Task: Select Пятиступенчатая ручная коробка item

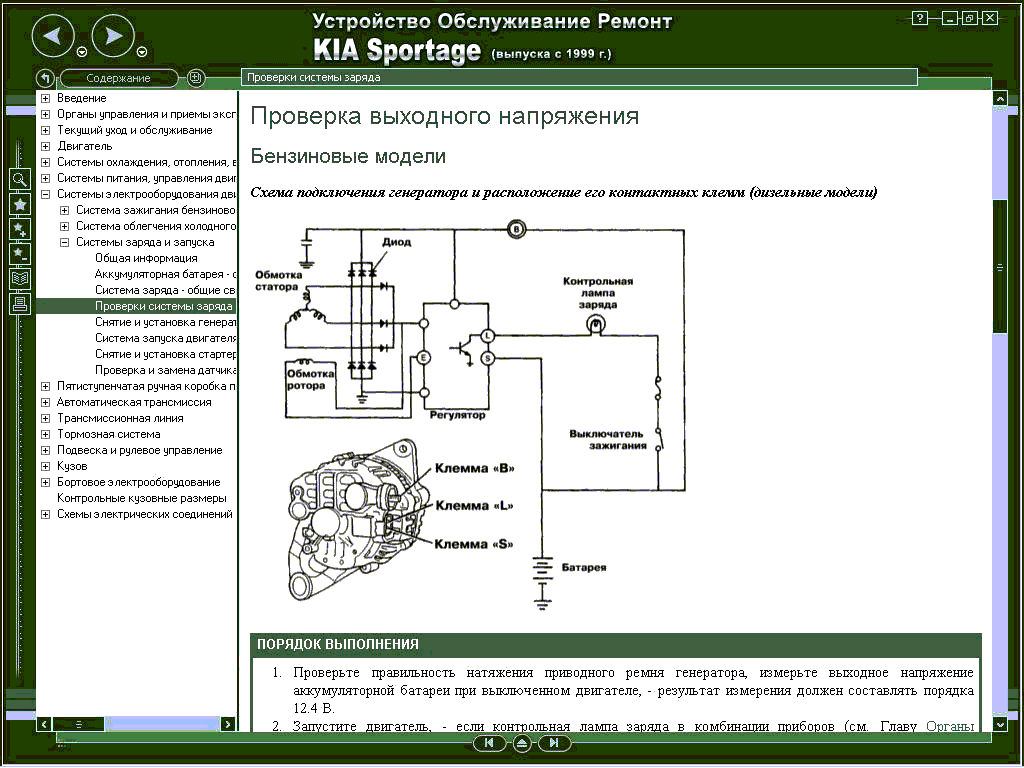Action: click(146, 386)
